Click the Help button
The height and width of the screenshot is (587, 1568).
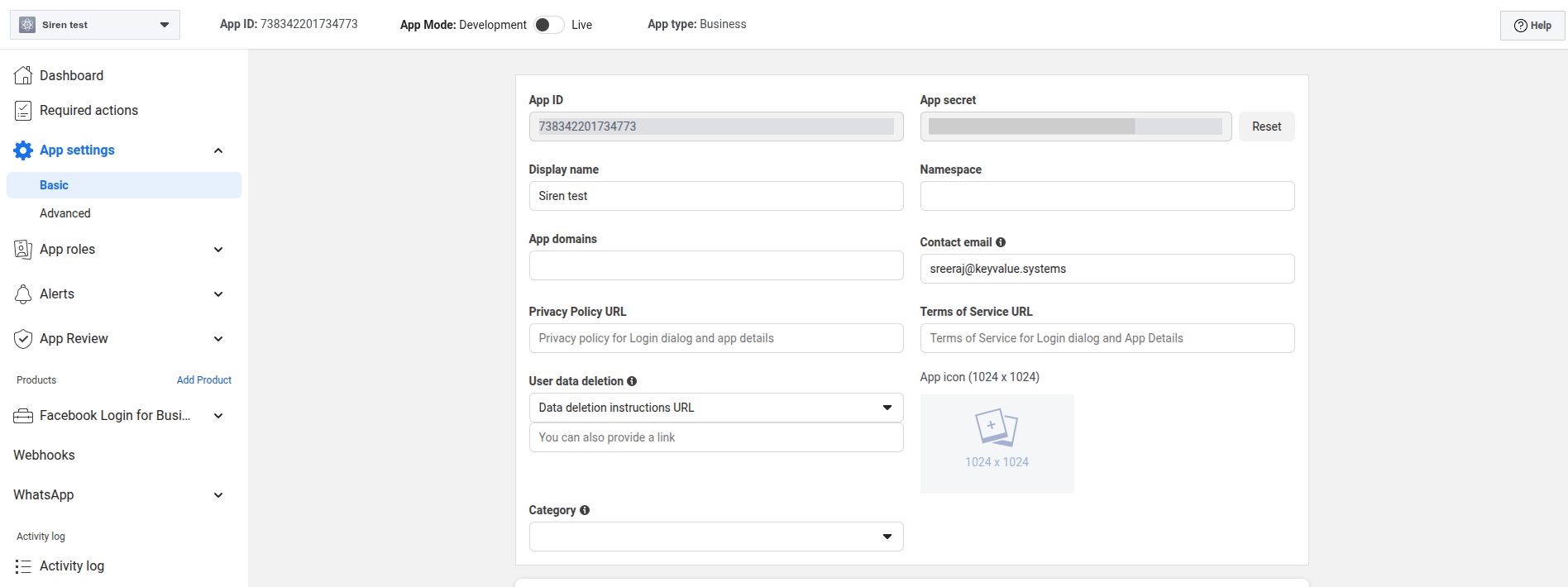[1532, 26]
